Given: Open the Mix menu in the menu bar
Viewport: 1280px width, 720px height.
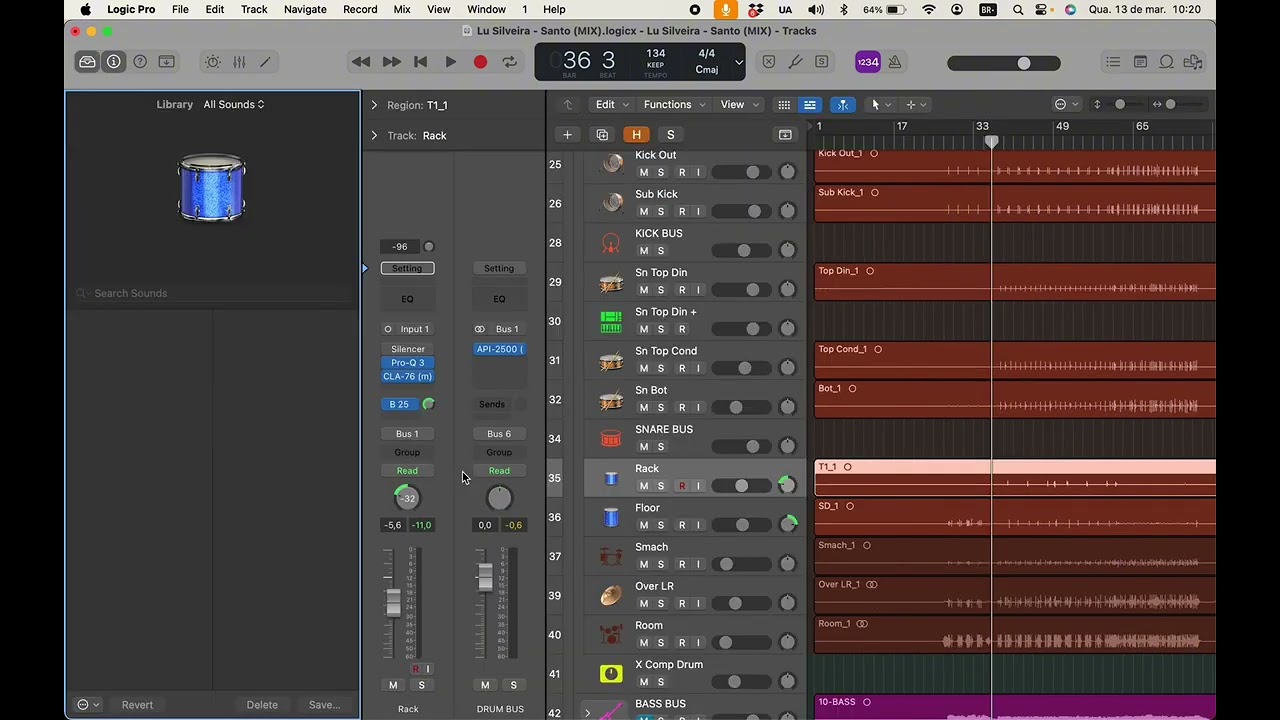Looking at the screenshot, I should click(x=402, y=9).
